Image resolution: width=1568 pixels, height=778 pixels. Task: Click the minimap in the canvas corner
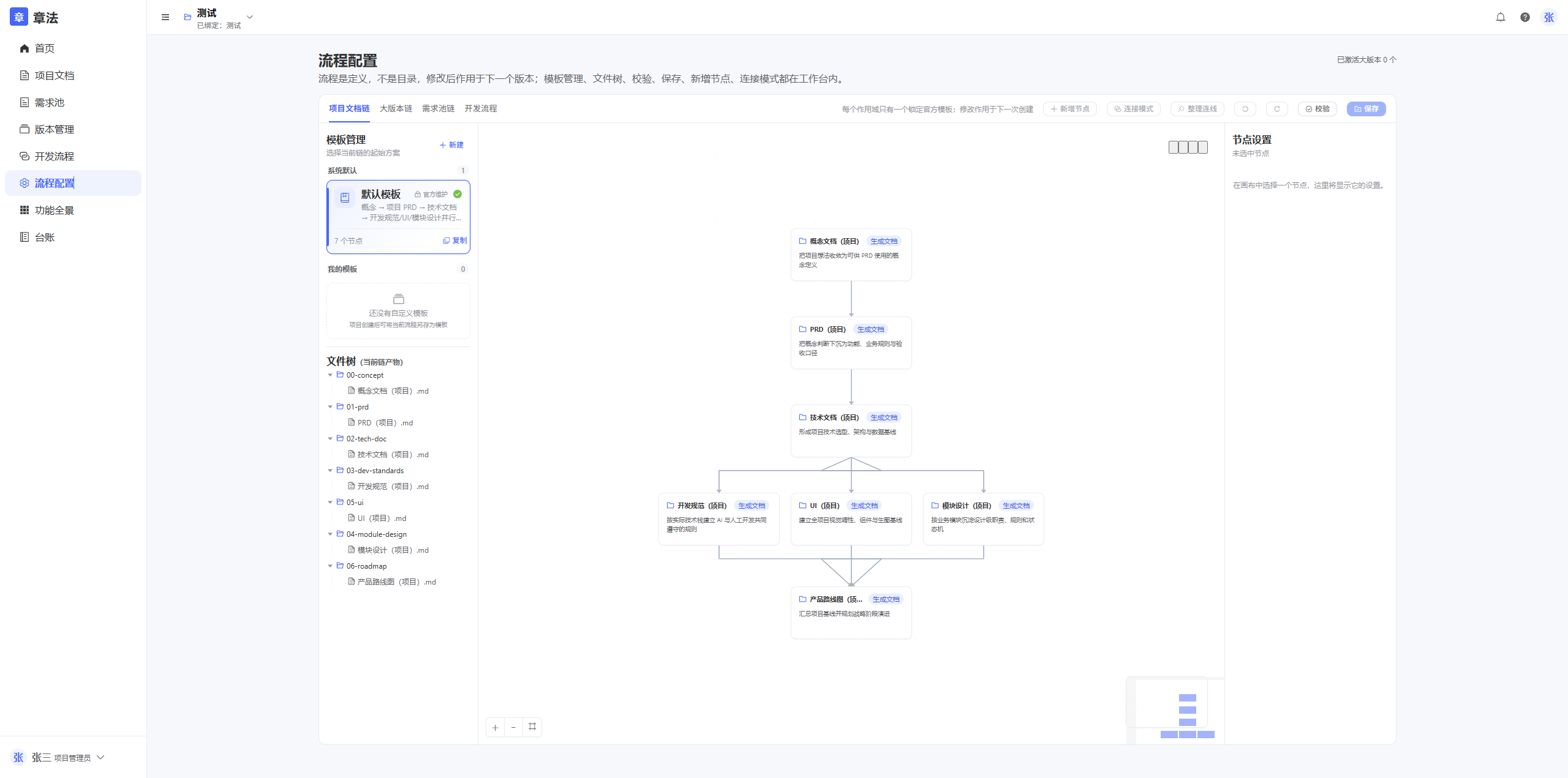click(1175, 711)
